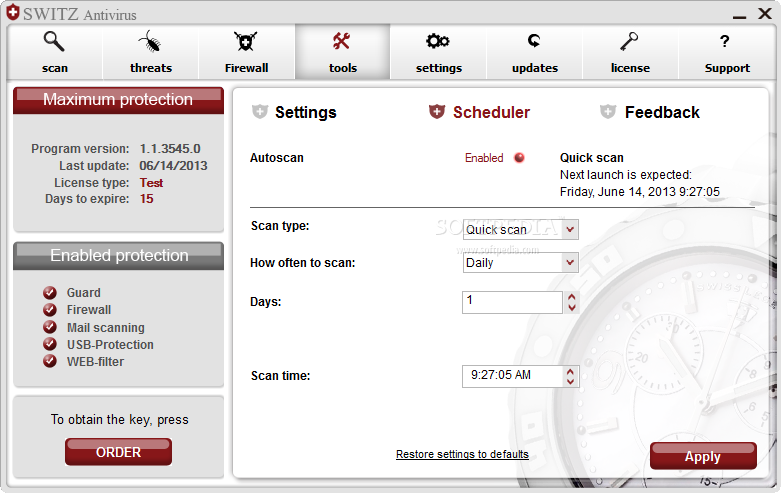Click the USB-Protection label
The image size is (781, 493).
click(x=110, y=345)
